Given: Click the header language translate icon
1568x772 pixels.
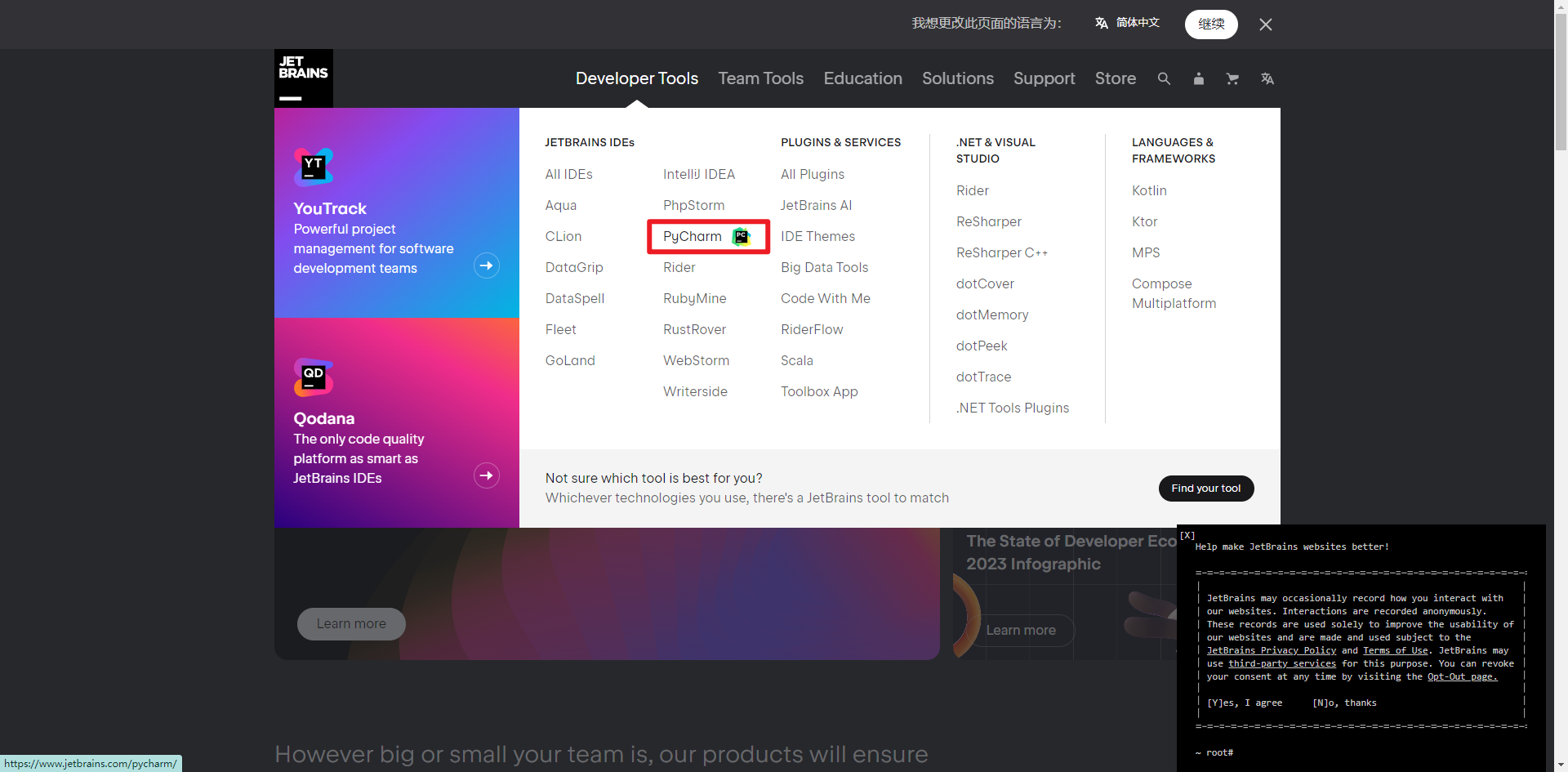Looking at the screenshot, I should pos(1267,78).
